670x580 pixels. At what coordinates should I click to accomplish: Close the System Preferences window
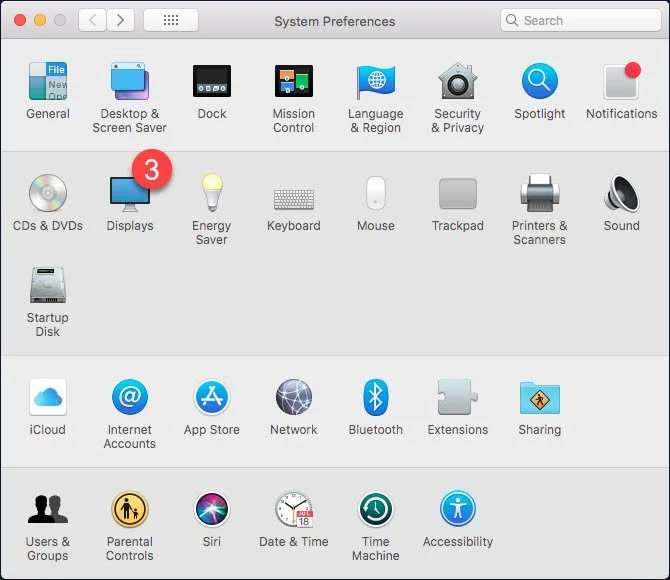click(x=20, y=20)
